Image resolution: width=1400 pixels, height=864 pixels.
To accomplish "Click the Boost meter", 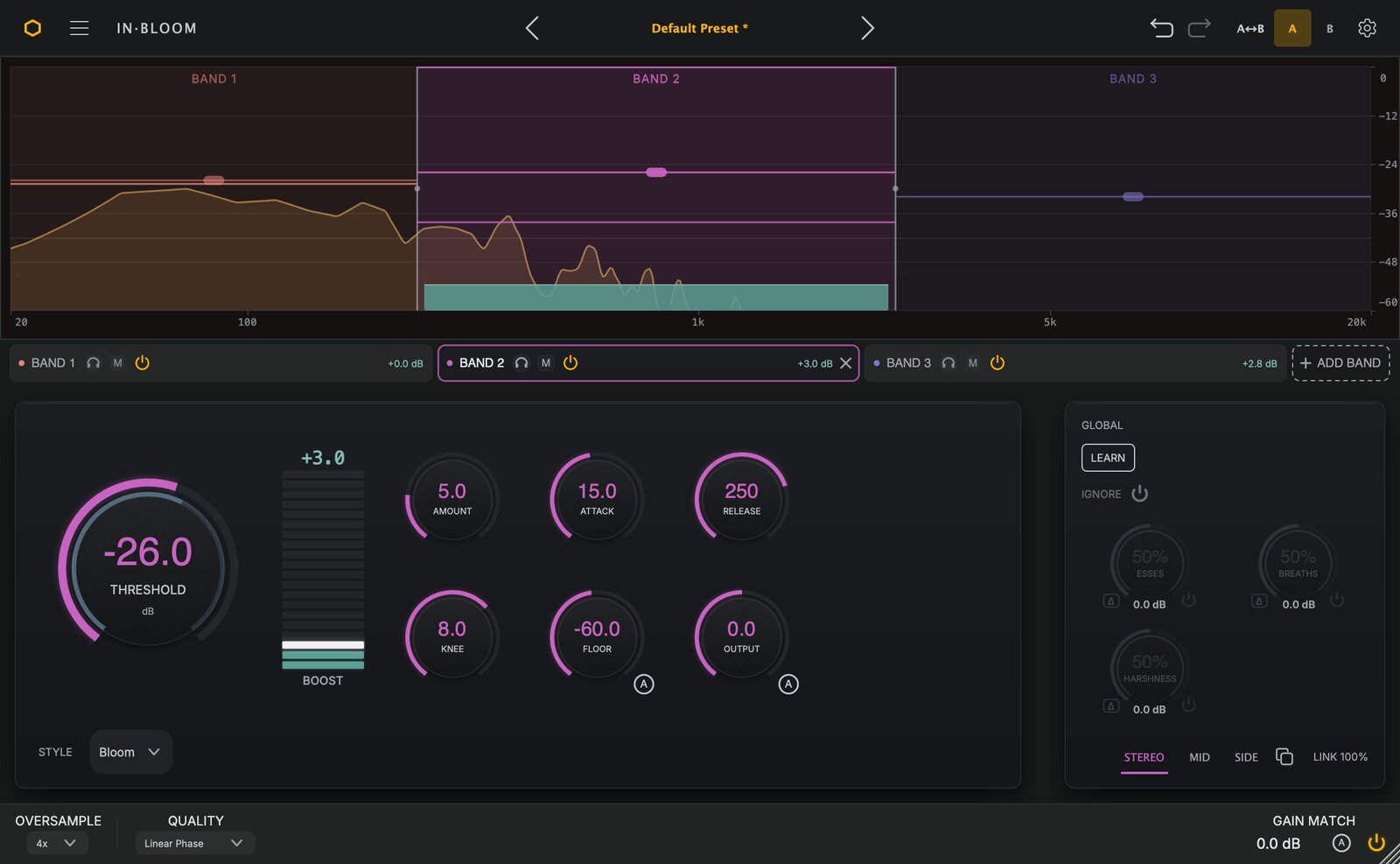I will click(x=323, y=570).
